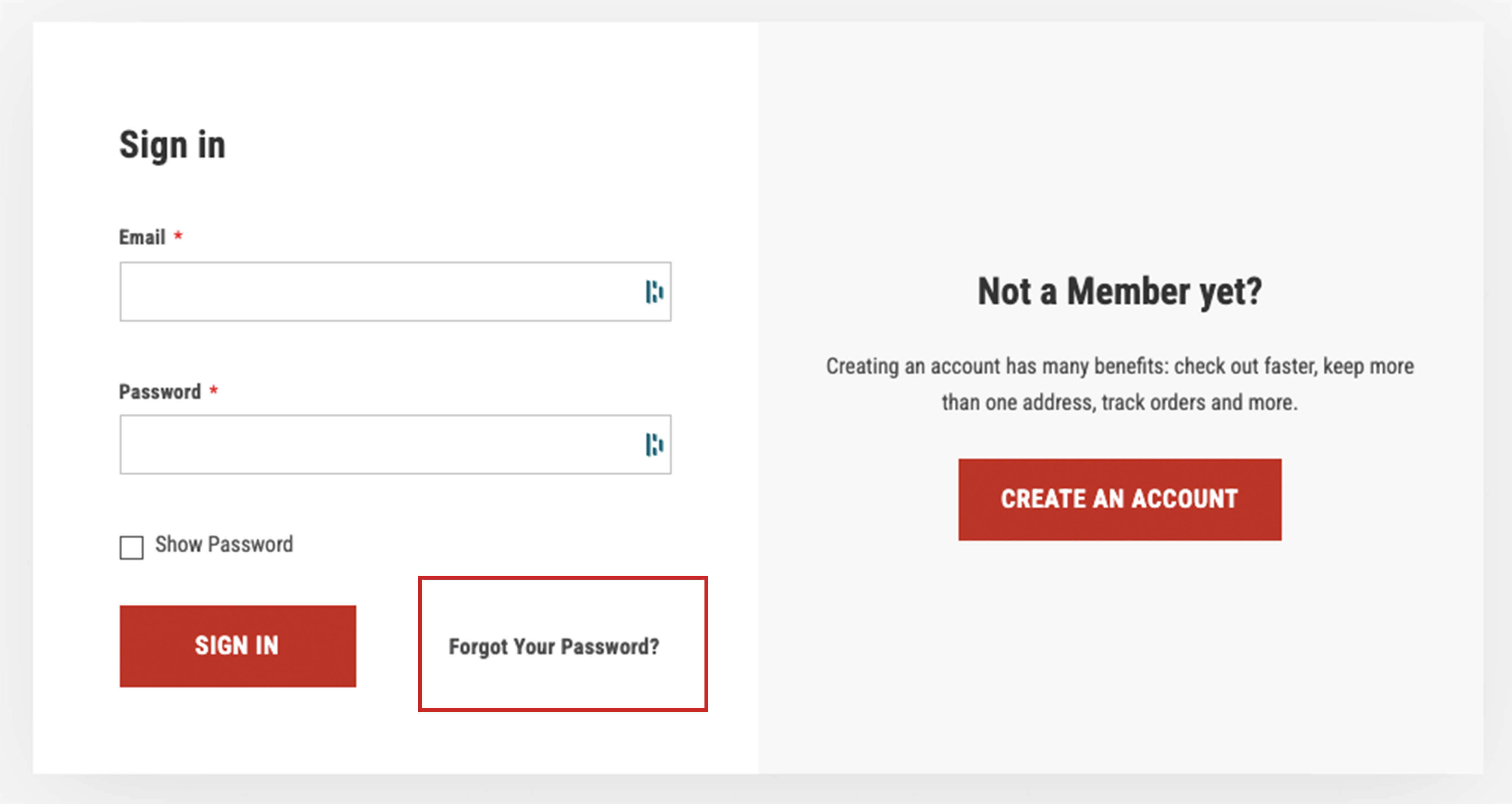Click the red asterisk beside Password
This screenshot has width=1512, height=804.
point(214,390)
